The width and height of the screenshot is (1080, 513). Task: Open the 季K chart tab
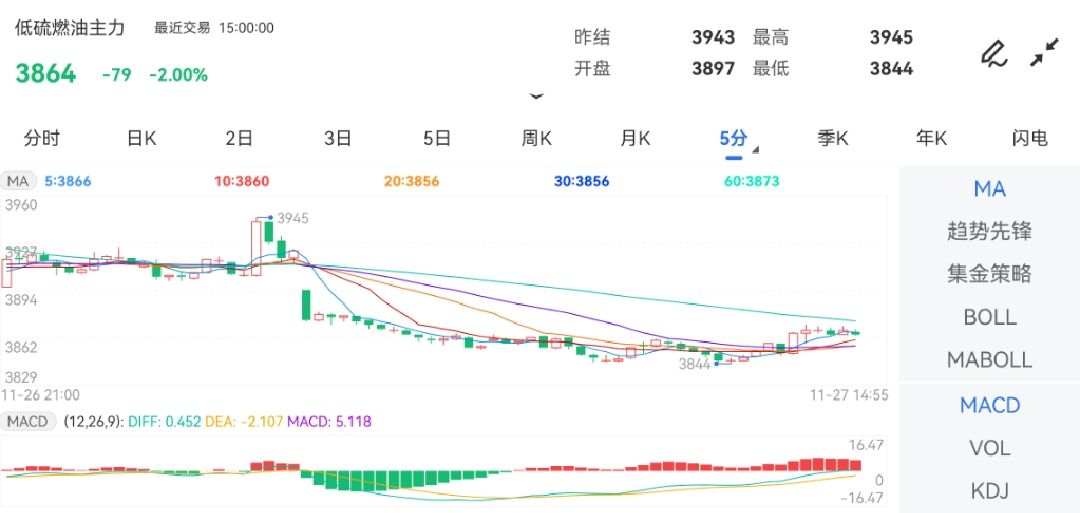click(x=832, y=138)
